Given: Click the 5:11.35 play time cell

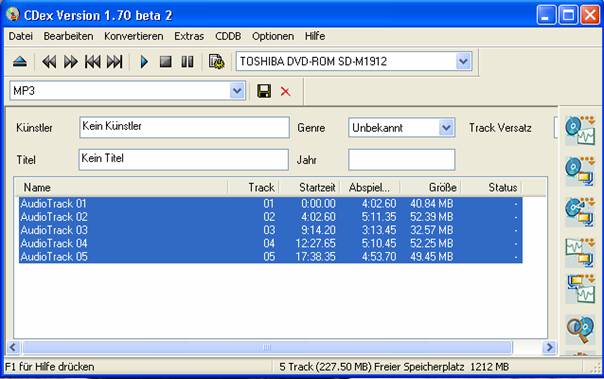Looking at the screenshot, I should [x=379, y=217].
